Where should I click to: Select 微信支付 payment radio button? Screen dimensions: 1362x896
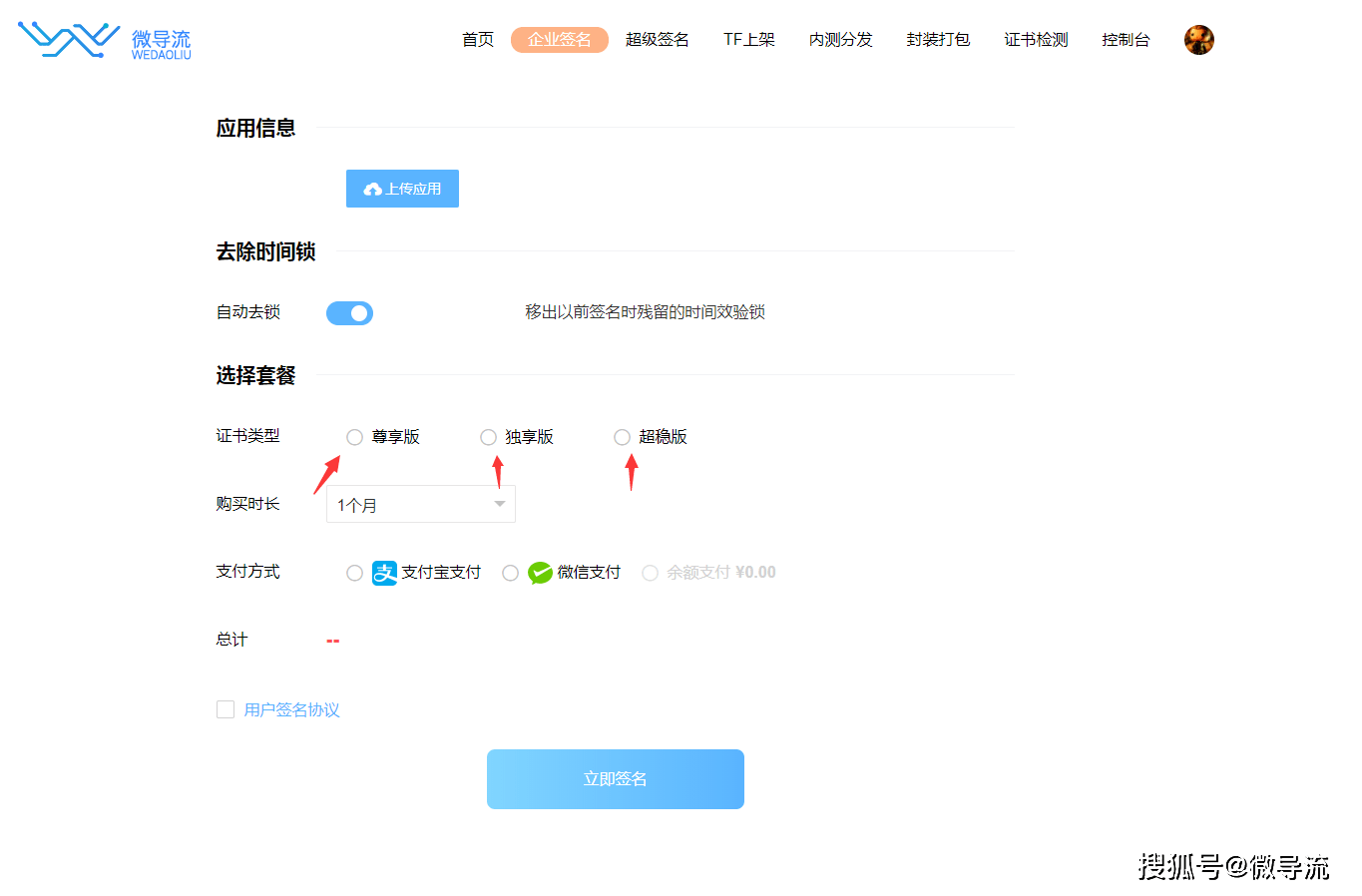click(x=510, y=573)
